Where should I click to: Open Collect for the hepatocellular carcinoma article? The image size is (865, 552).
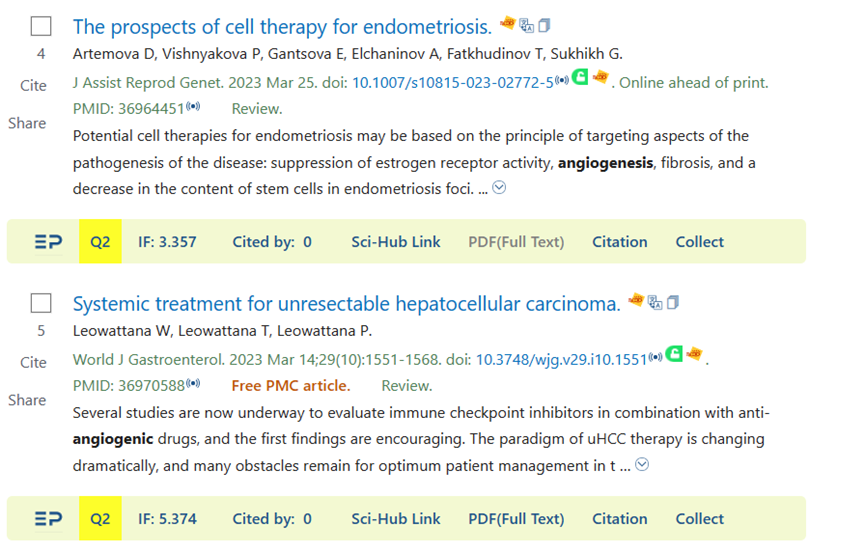pyautogui.click(x=700, y=518)
